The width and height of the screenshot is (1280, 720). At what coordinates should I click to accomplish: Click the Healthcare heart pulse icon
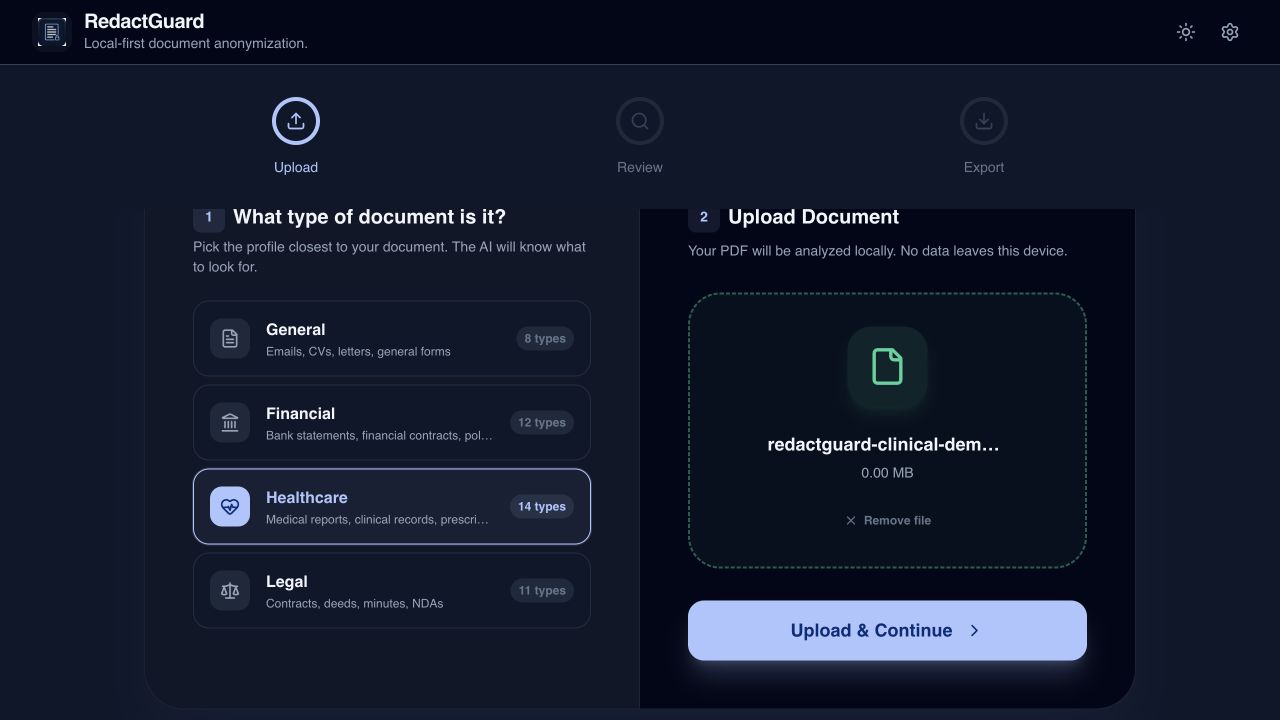pyautogui.click(x=230, y=506)
